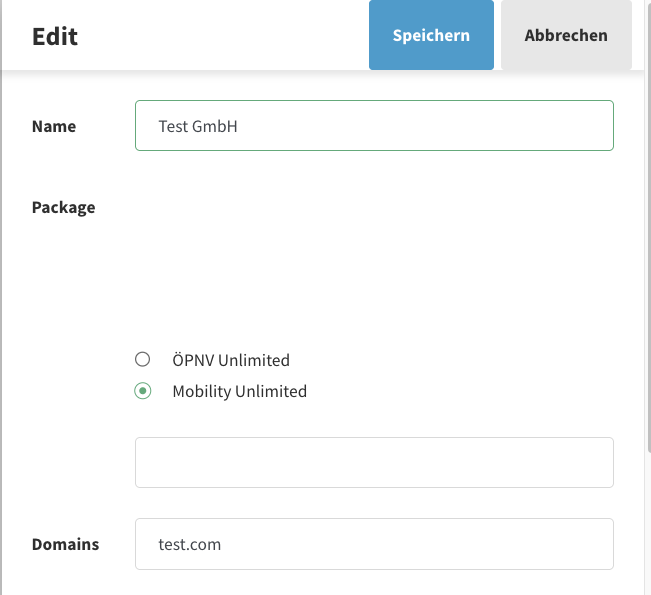
Task: Click the "Mobility Unlimited" option label
Action: pyautogui.click(x=239, y=391)
